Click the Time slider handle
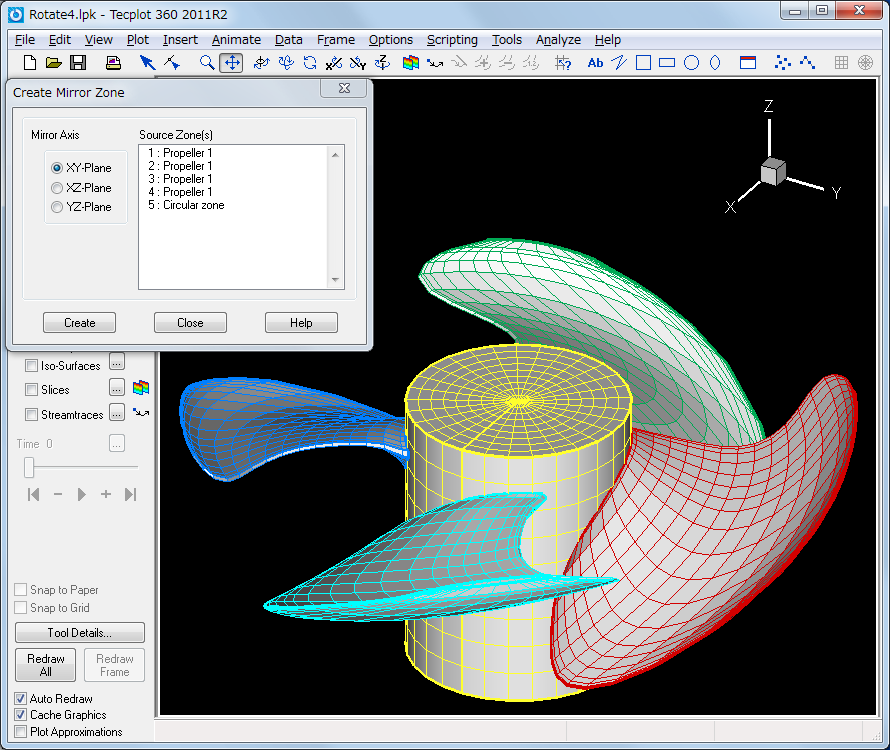Viewport: 890px width, 750px height. pyautogui.click(x=29, y=467)
